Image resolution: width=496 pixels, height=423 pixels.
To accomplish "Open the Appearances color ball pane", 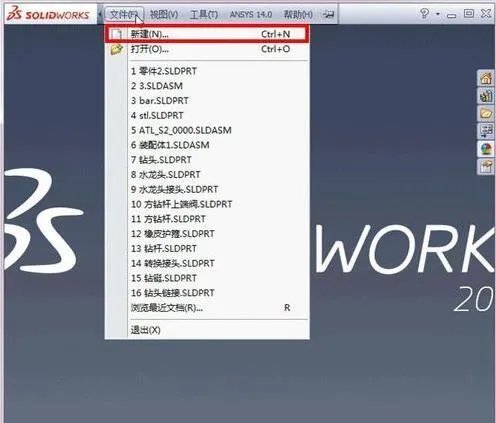I will pos(486,149).
